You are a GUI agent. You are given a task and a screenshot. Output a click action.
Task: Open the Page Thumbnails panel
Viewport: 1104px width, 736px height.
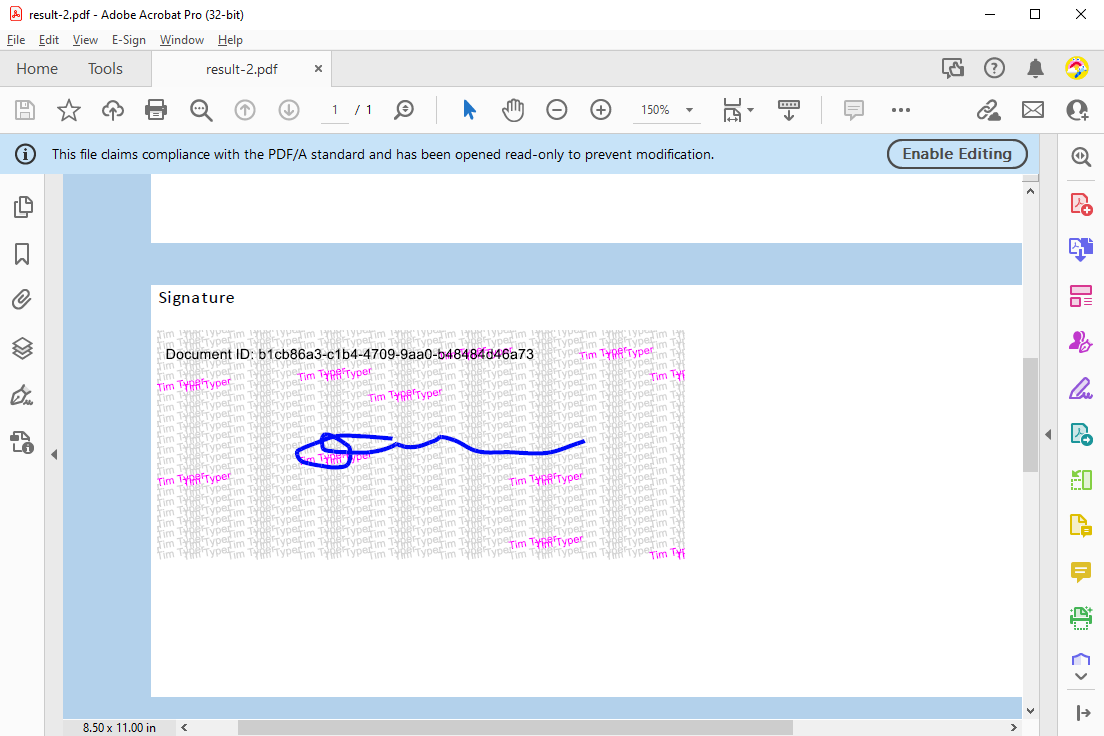(23, 207)
